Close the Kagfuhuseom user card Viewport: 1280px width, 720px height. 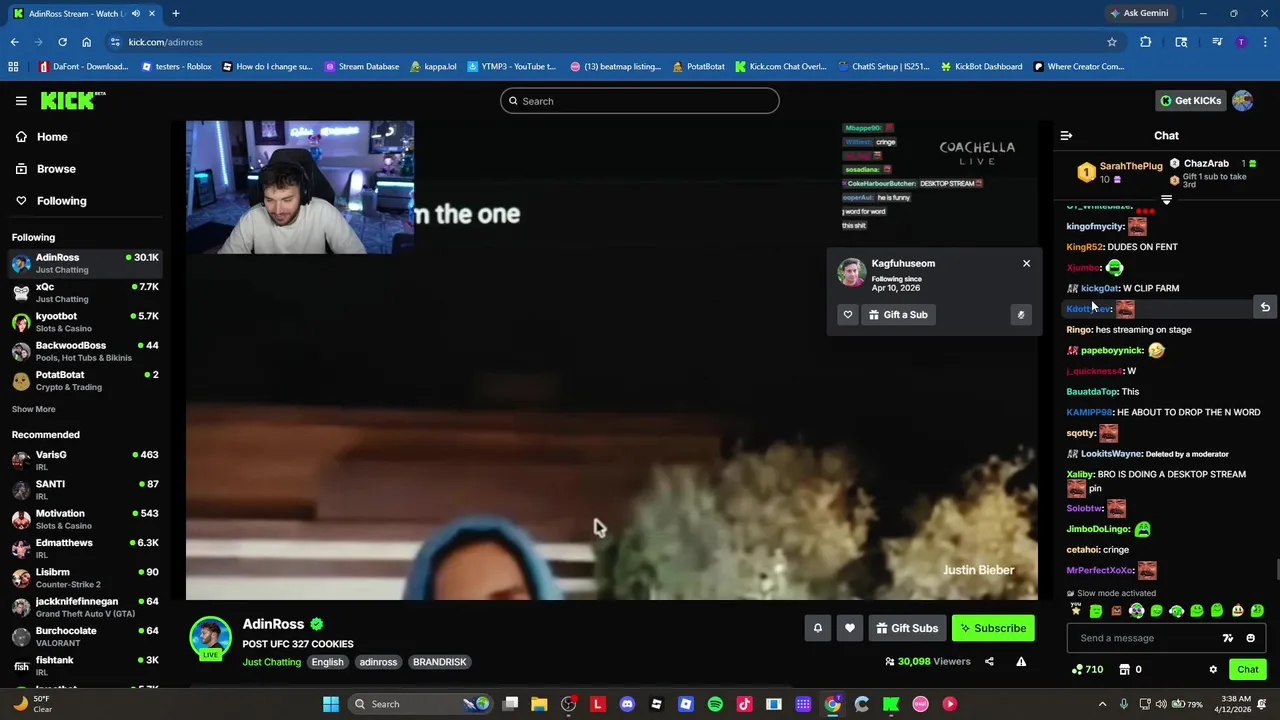point(1026,263)
